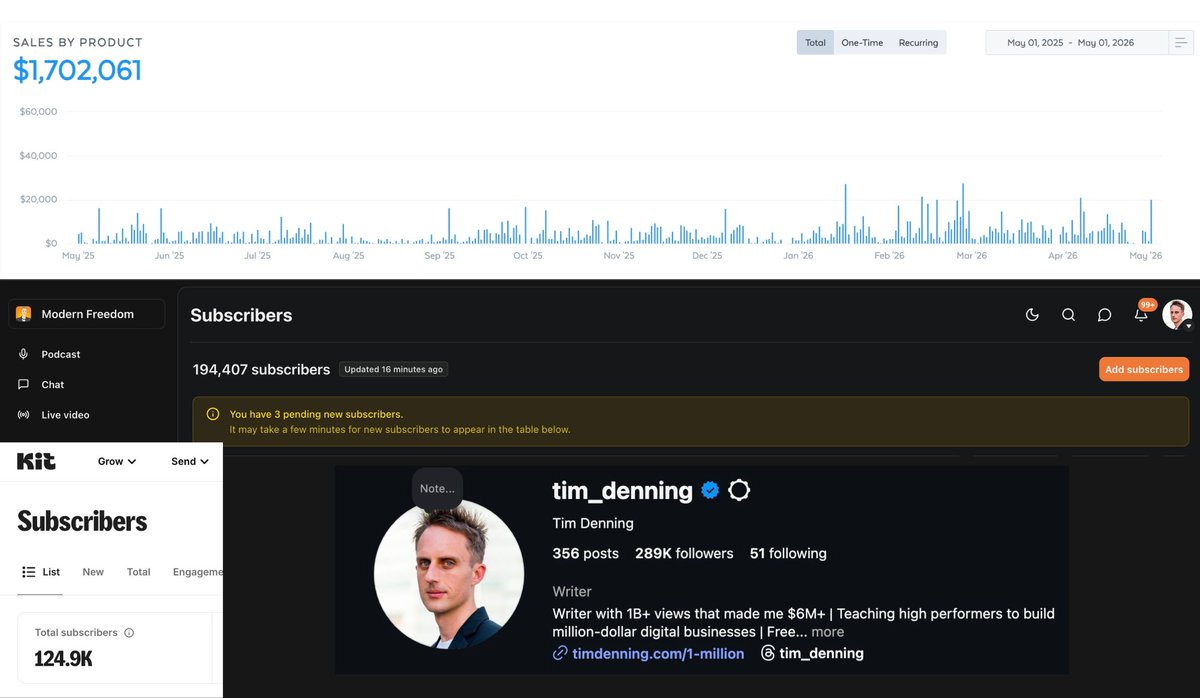
Task: Select the One-Time sales toggle
Action: click(x=862, y=43)
